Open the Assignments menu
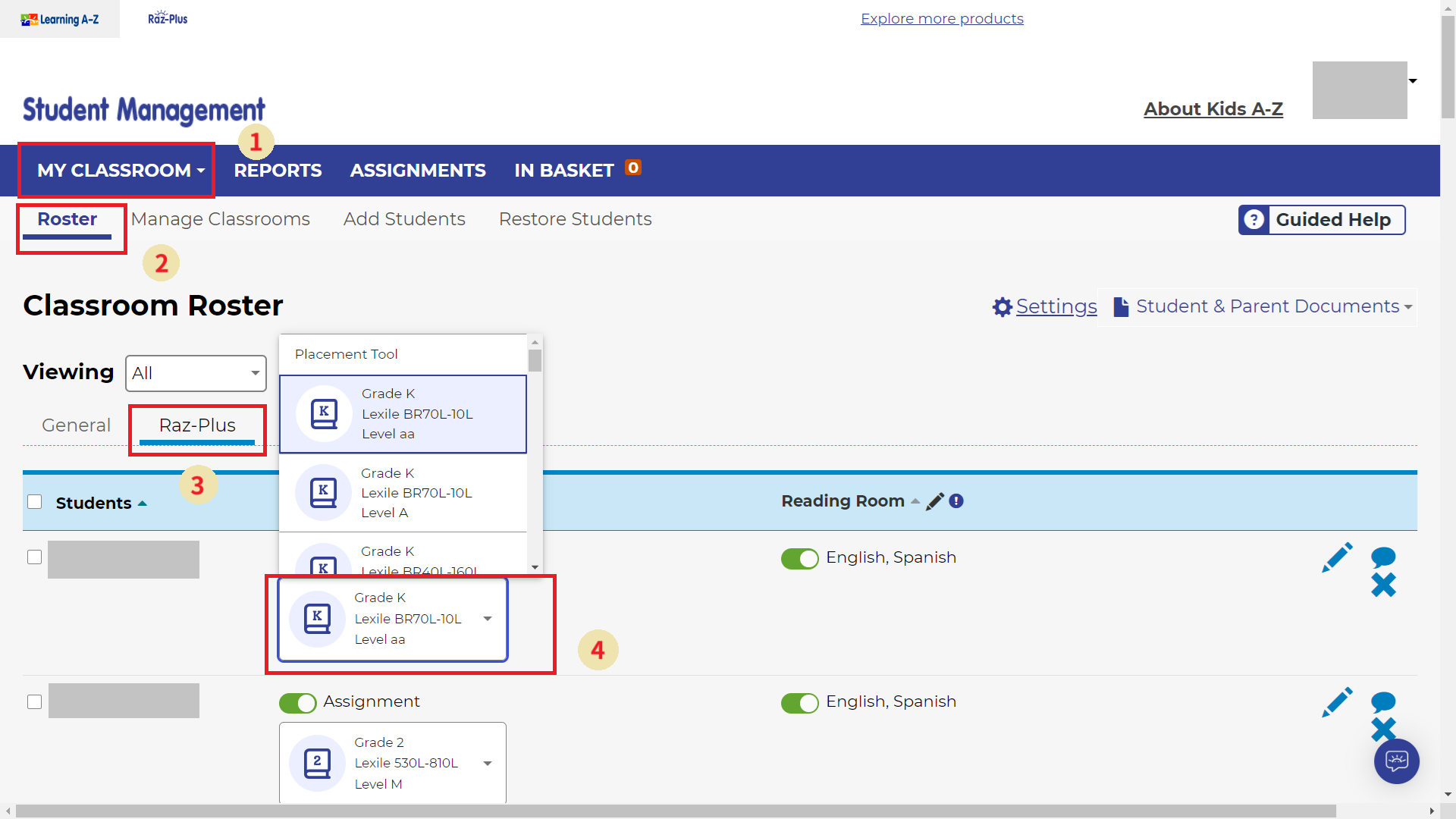Screen dimensions: 1456x819 [x=418, y=171]
